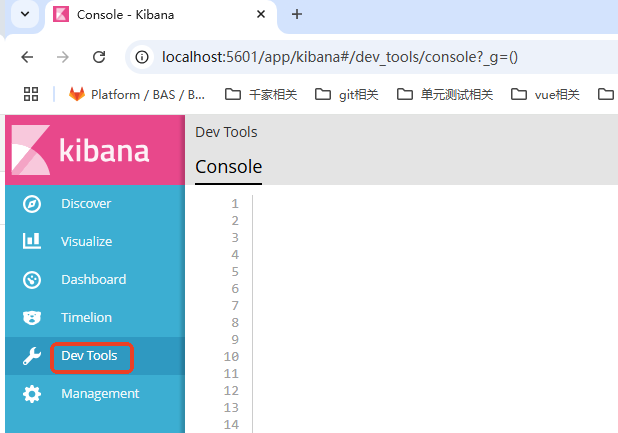Image resolution: width=618 pixels, height=433 pixels.
Task: Click the Dashboard menu label
Action: pos(94,280)
